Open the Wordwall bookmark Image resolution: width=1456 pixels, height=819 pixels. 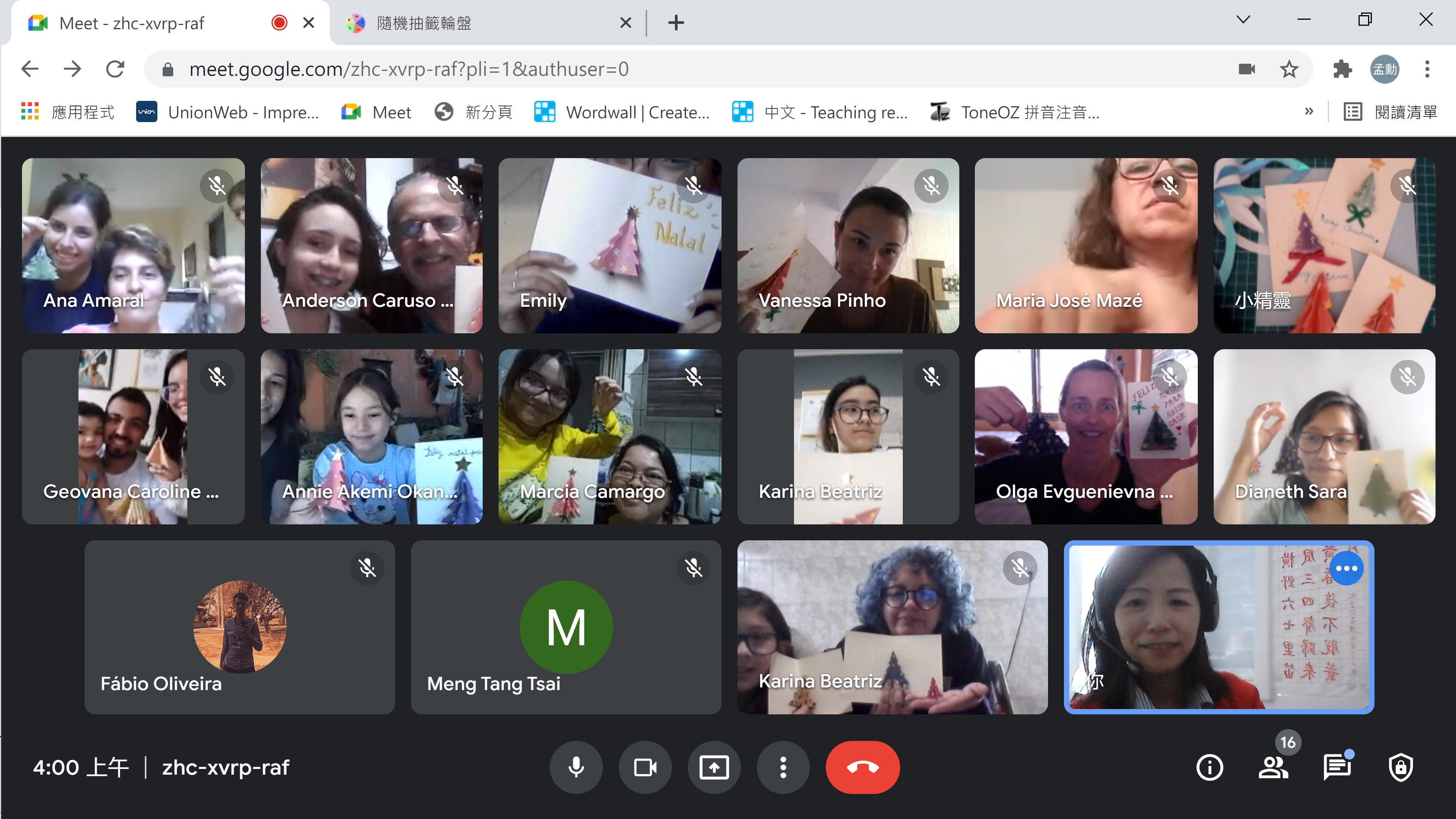pos(622,112)
